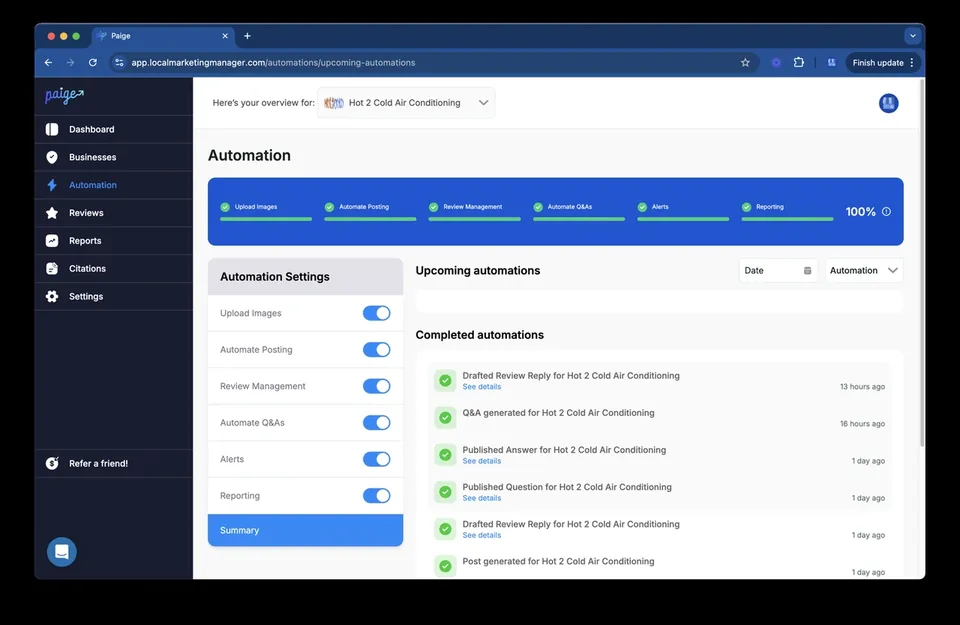The image size is (960, 625).
Task: Open the Settings gear icon in sidebar
Action: pos(52,296)
